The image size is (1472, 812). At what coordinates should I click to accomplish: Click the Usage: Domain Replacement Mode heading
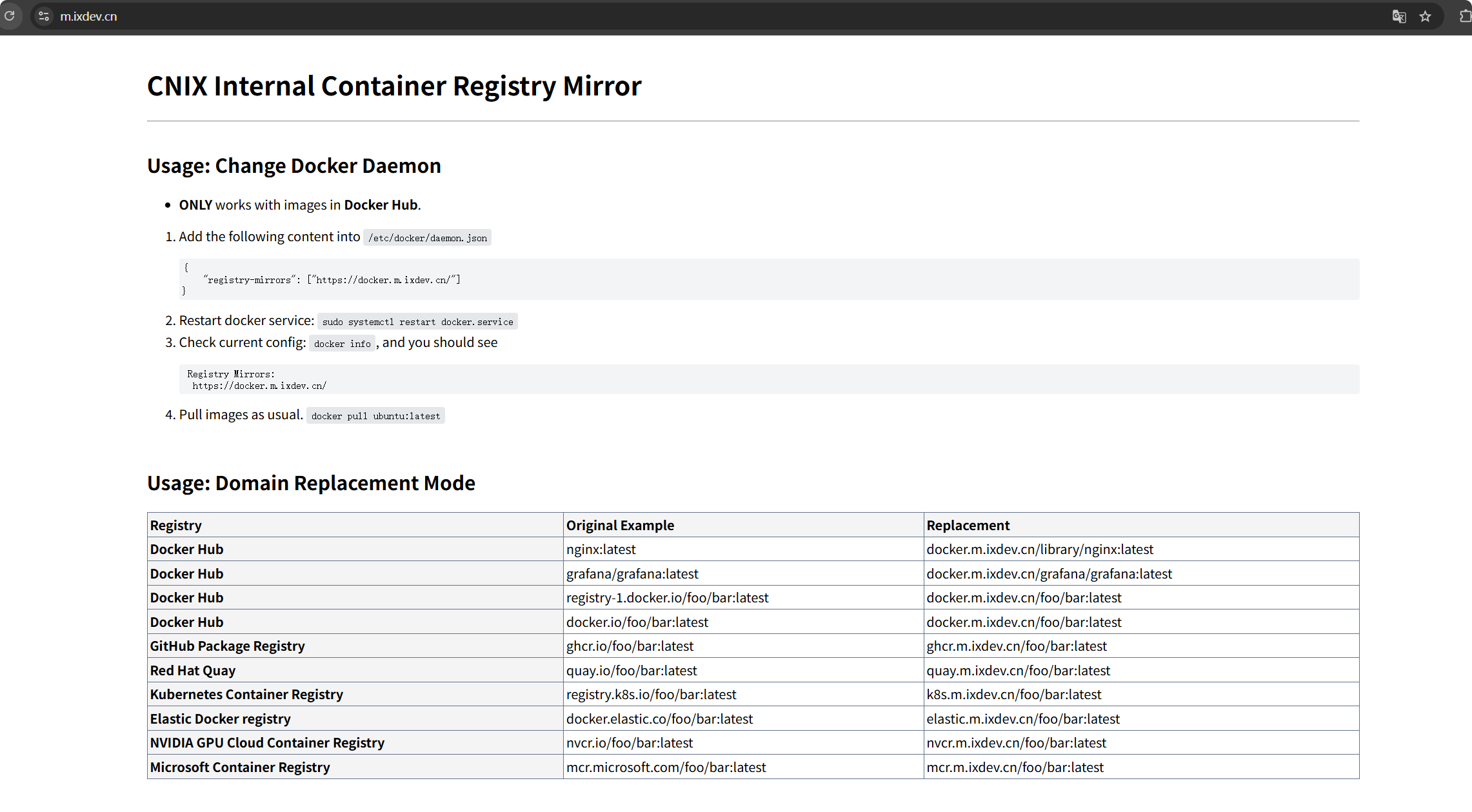pyautogui.click(x=311, y=483)
